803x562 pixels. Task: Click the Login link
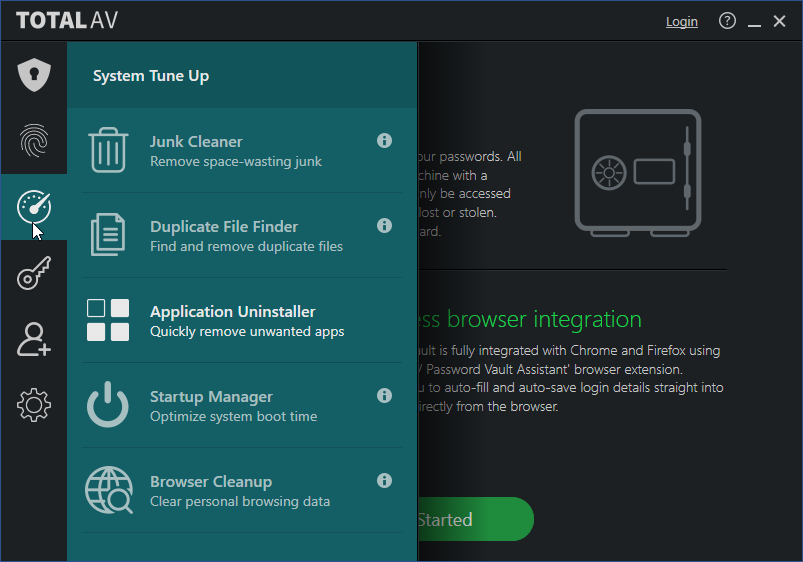click(x=682, y=22)
